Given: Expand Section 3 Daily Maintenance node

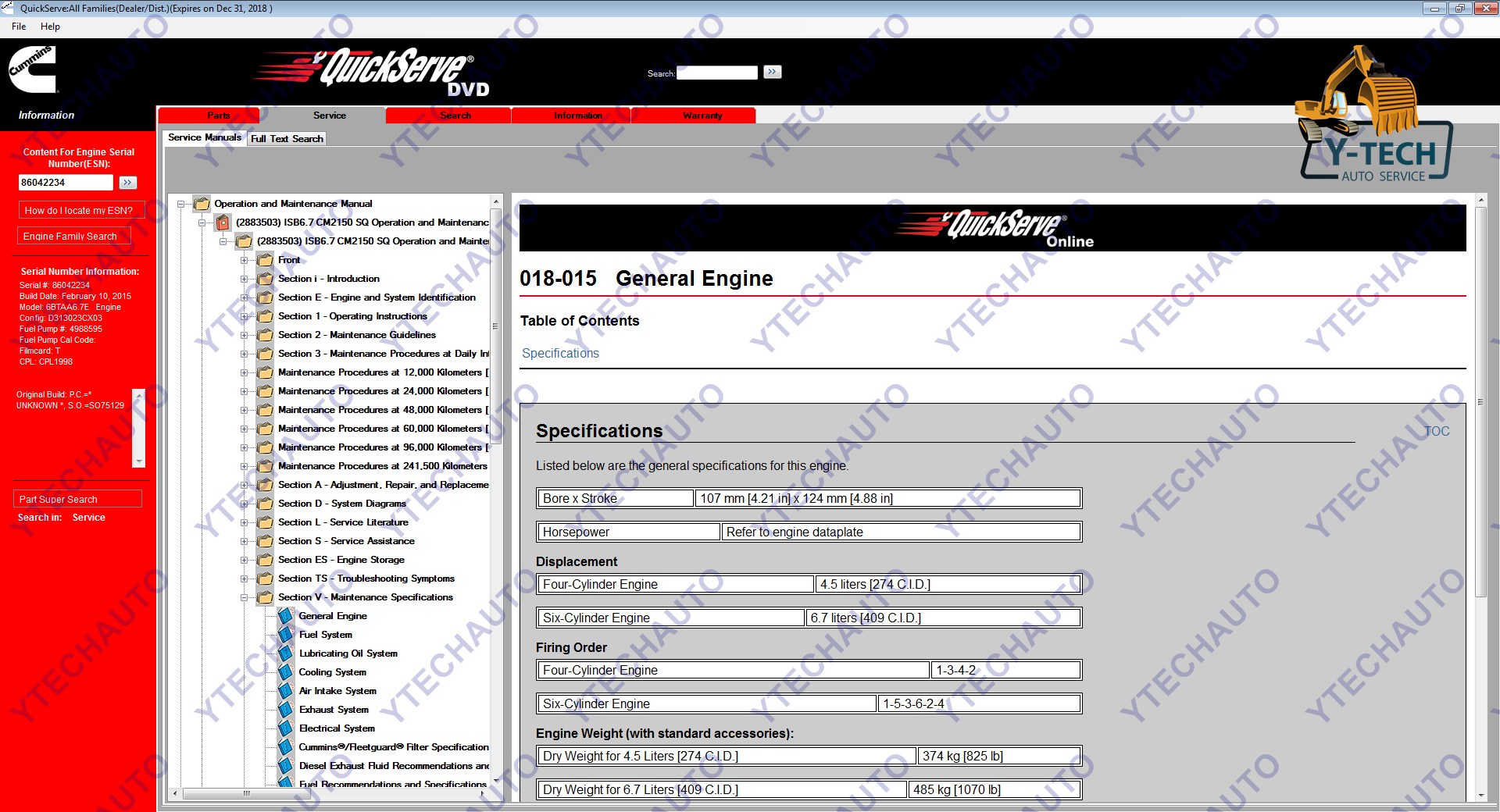Looking at the screenshot, I should point(245,354).
